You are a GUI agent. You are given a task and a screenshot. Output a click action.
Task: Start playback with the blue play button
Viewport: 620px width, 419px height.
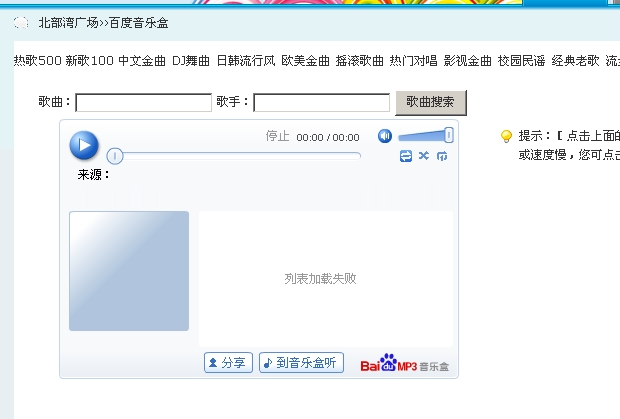point(84,145)
